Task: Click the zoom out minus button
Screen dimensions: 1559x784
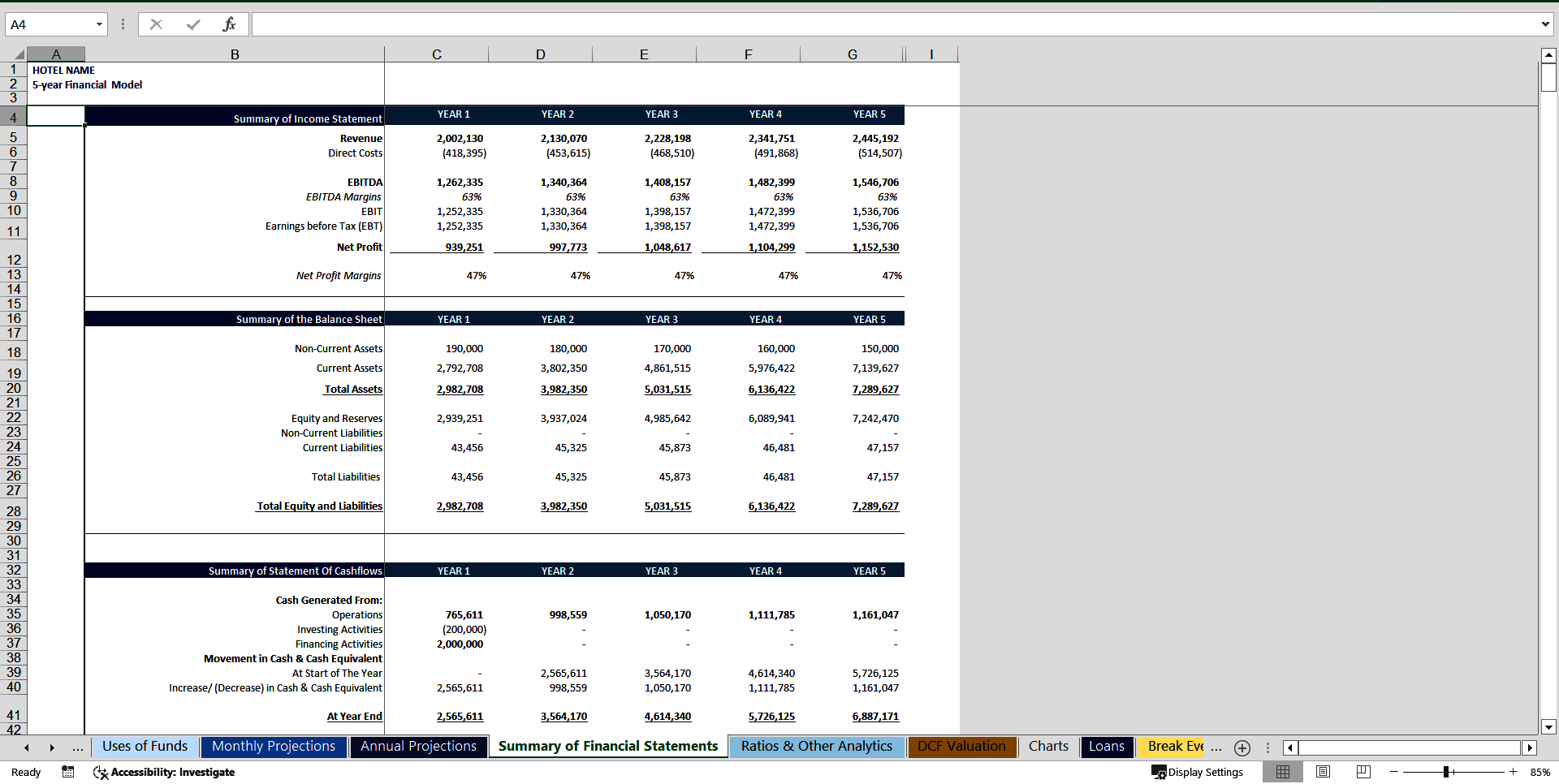Action: [1394, 772]
